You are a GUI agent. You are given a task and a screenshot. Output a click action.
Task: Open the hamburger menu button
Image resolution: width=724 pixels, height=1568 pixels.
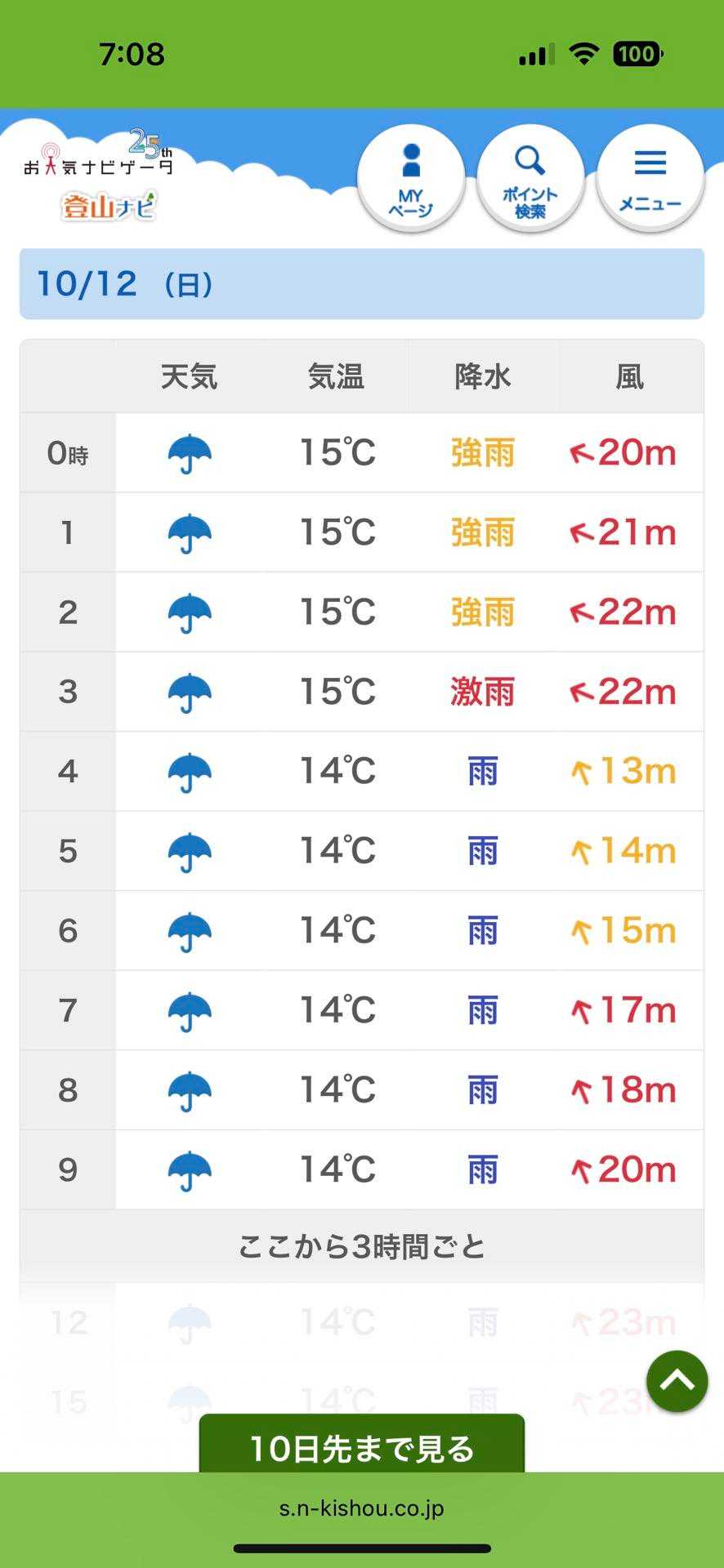[650, 180]
